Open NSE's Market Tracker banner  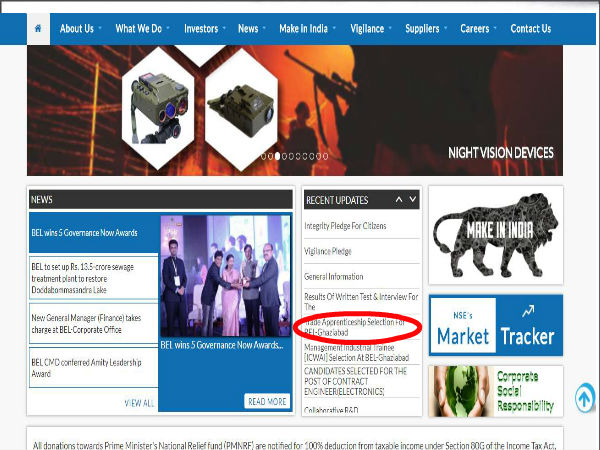pyautogui.click(x=496, y=325)
